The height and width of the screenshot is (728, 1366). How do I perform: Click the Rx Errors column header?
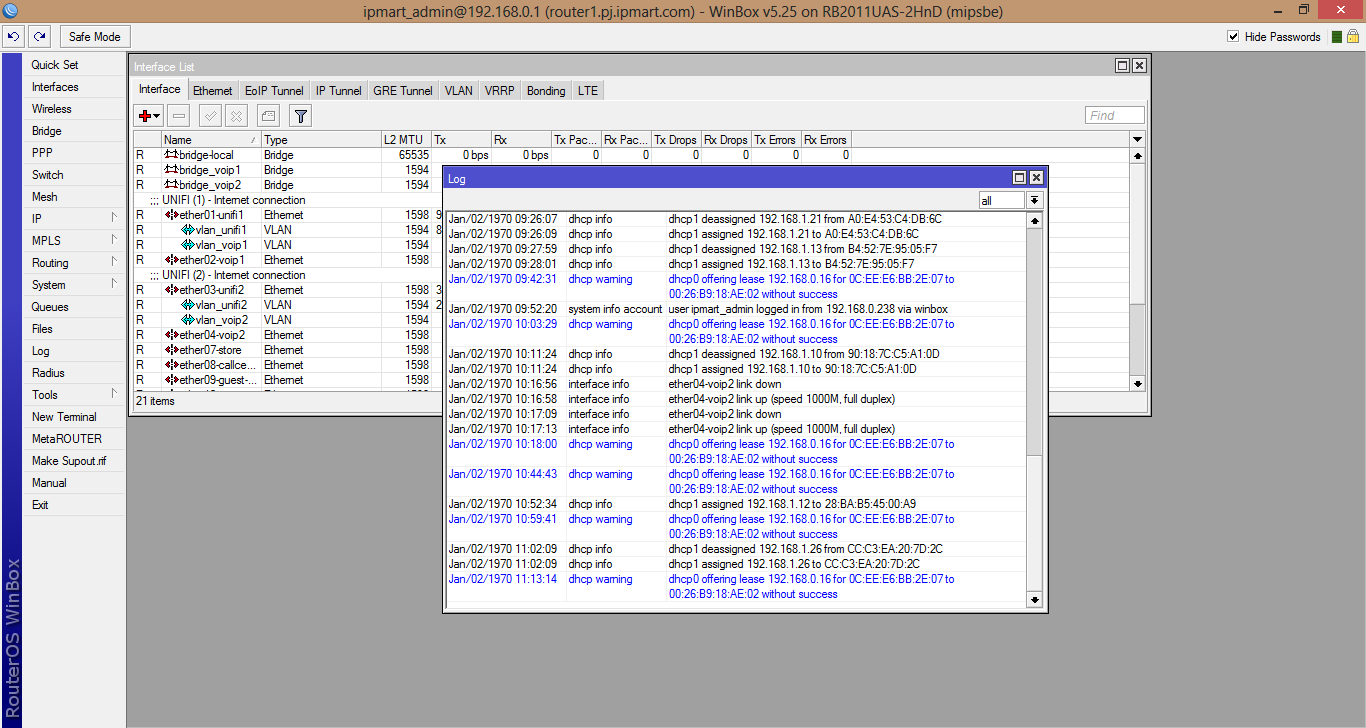click(826, 140)
